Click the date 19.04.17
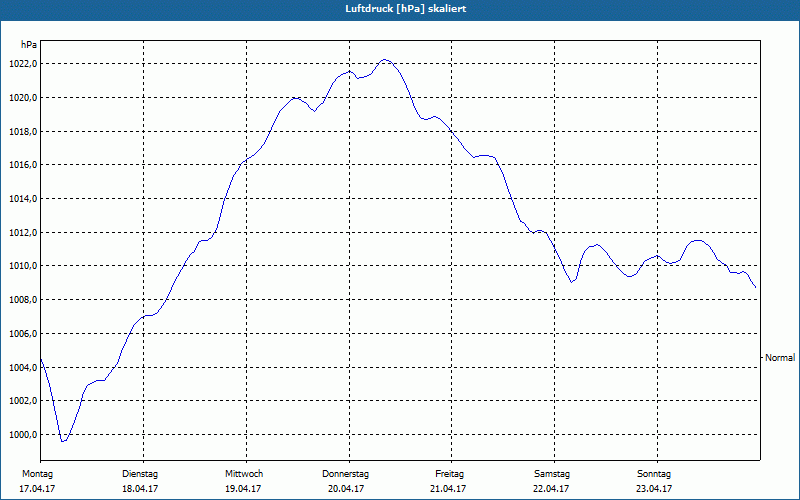800x500 pixels. click(243, 489)
